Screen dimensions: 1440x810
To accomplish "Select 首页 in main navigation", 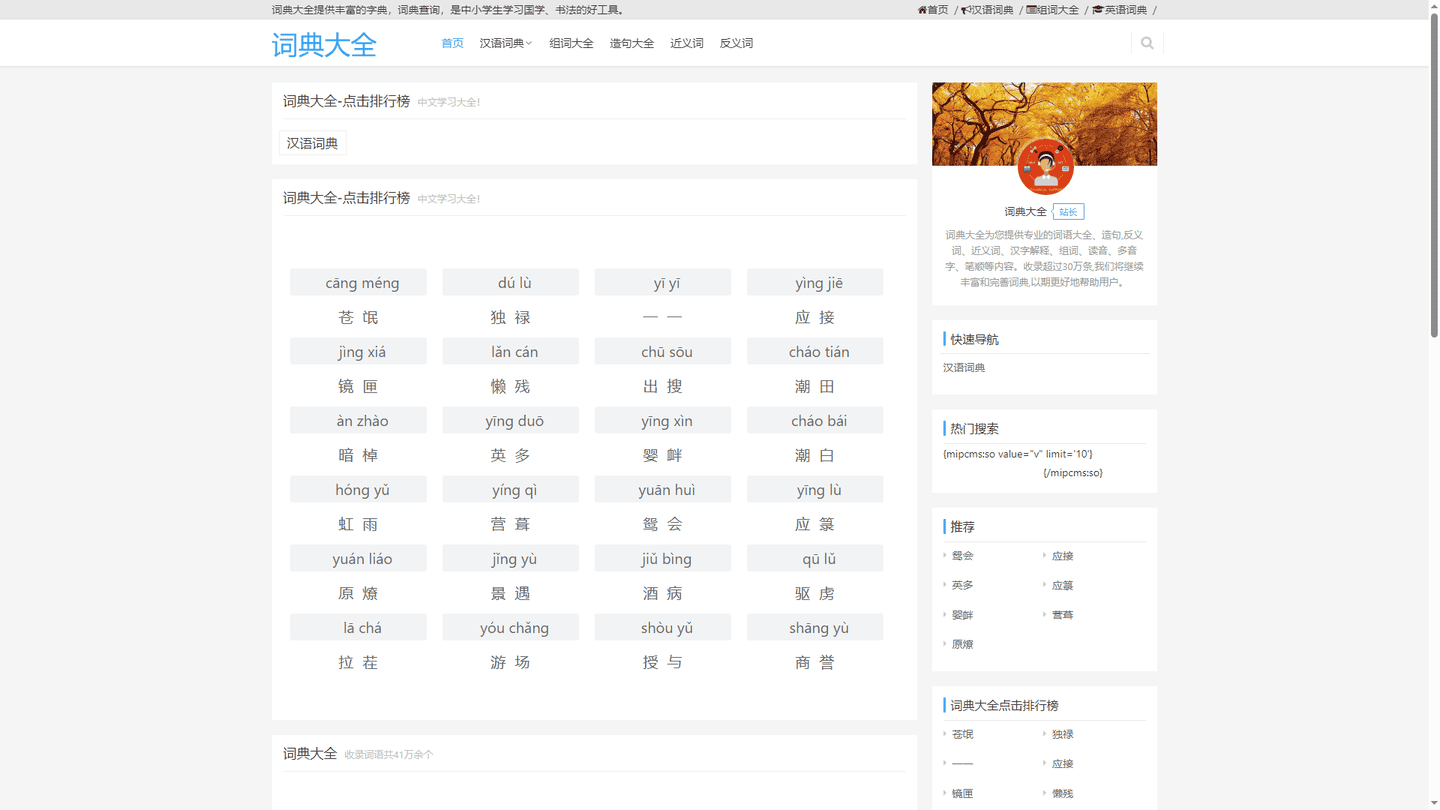I will click(x=452, y=43).
